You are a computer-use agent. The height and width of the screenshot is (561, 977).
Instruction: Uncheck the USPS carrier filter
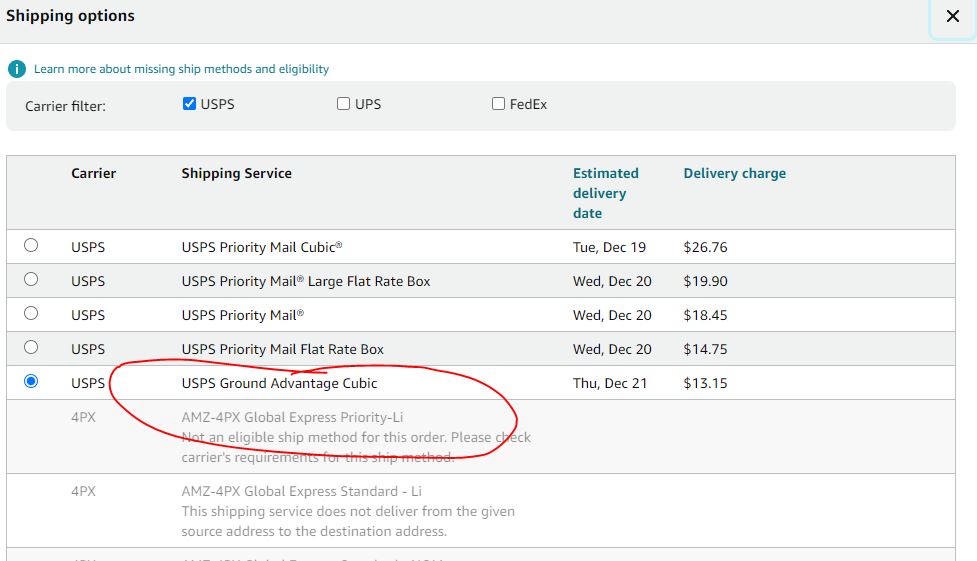(189, 103)
